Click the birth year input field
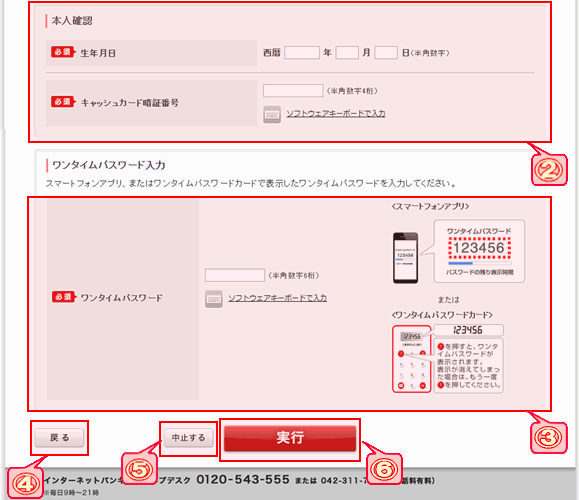Screen dimensions: 579x500 click(x=302, y=53)
